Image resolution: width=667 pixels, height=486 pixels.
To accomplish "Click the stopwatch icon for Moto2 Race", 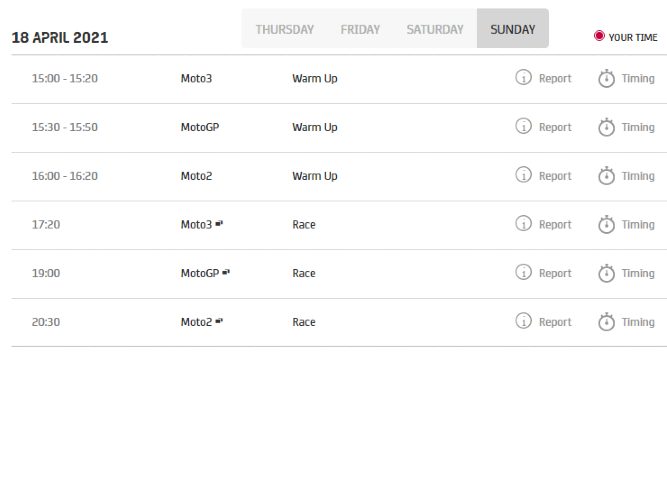I will point(606,322).
